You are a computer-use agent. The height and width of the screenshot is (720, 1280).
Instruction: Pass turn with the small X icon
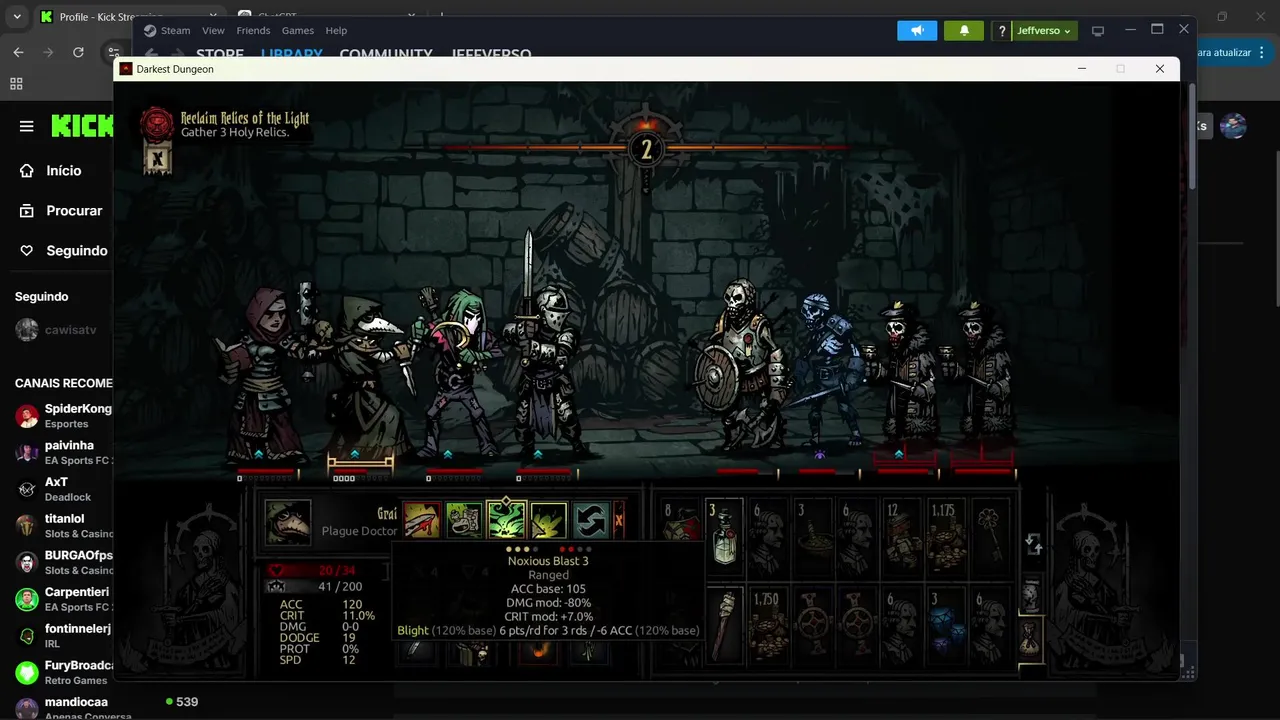(619, 520)
